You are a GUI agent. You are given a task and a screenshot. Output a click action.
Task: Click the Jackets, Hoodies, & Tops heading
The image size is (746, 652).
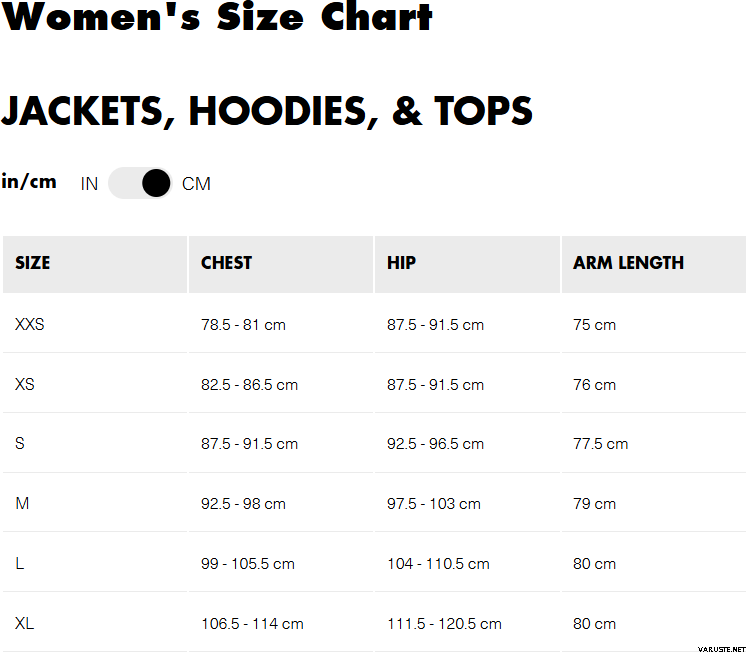click(266, 112)
